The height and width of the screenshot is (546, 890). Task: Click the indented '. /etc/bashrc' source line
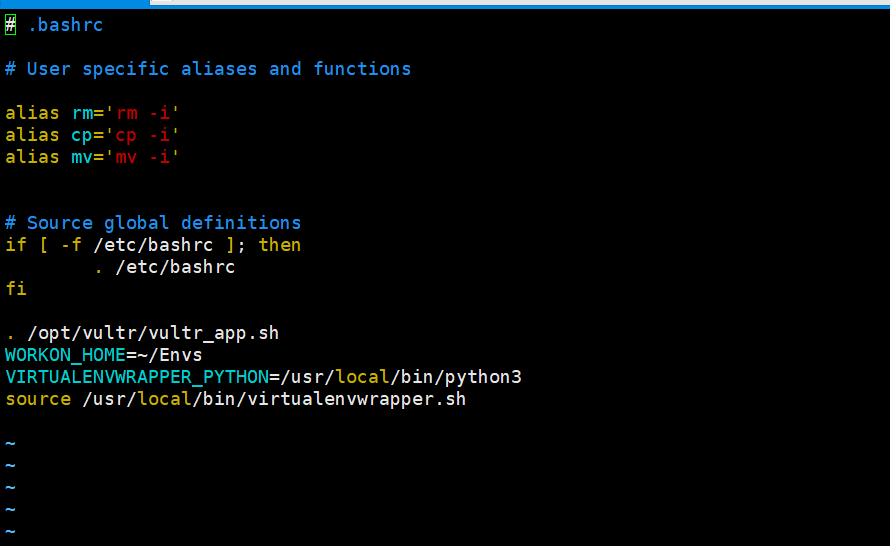tap(165, 267)
